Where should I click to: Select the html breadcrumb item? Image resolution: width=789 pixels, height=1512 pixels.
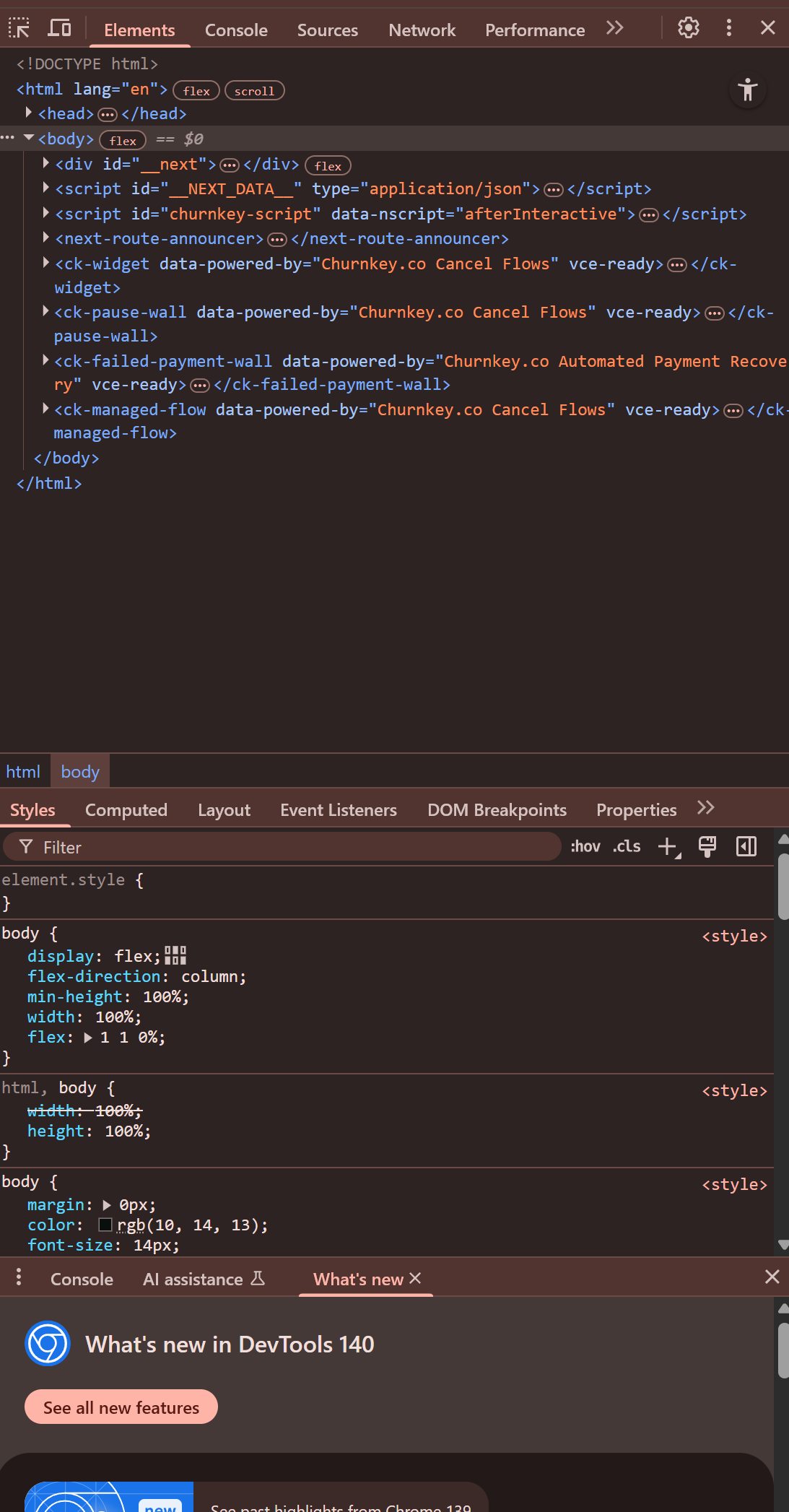tap(23, 772)
